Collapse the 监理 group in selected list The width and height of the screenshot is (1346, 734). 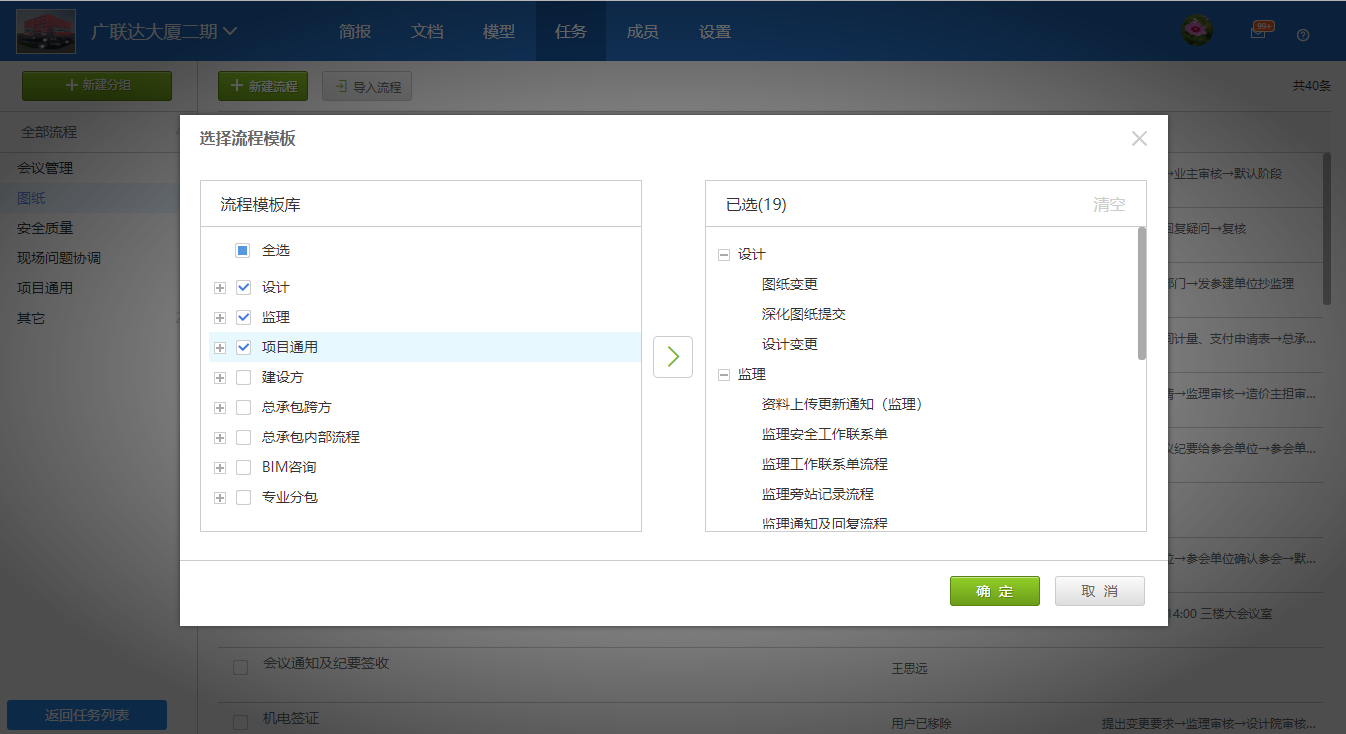click(x=724, y=375)
